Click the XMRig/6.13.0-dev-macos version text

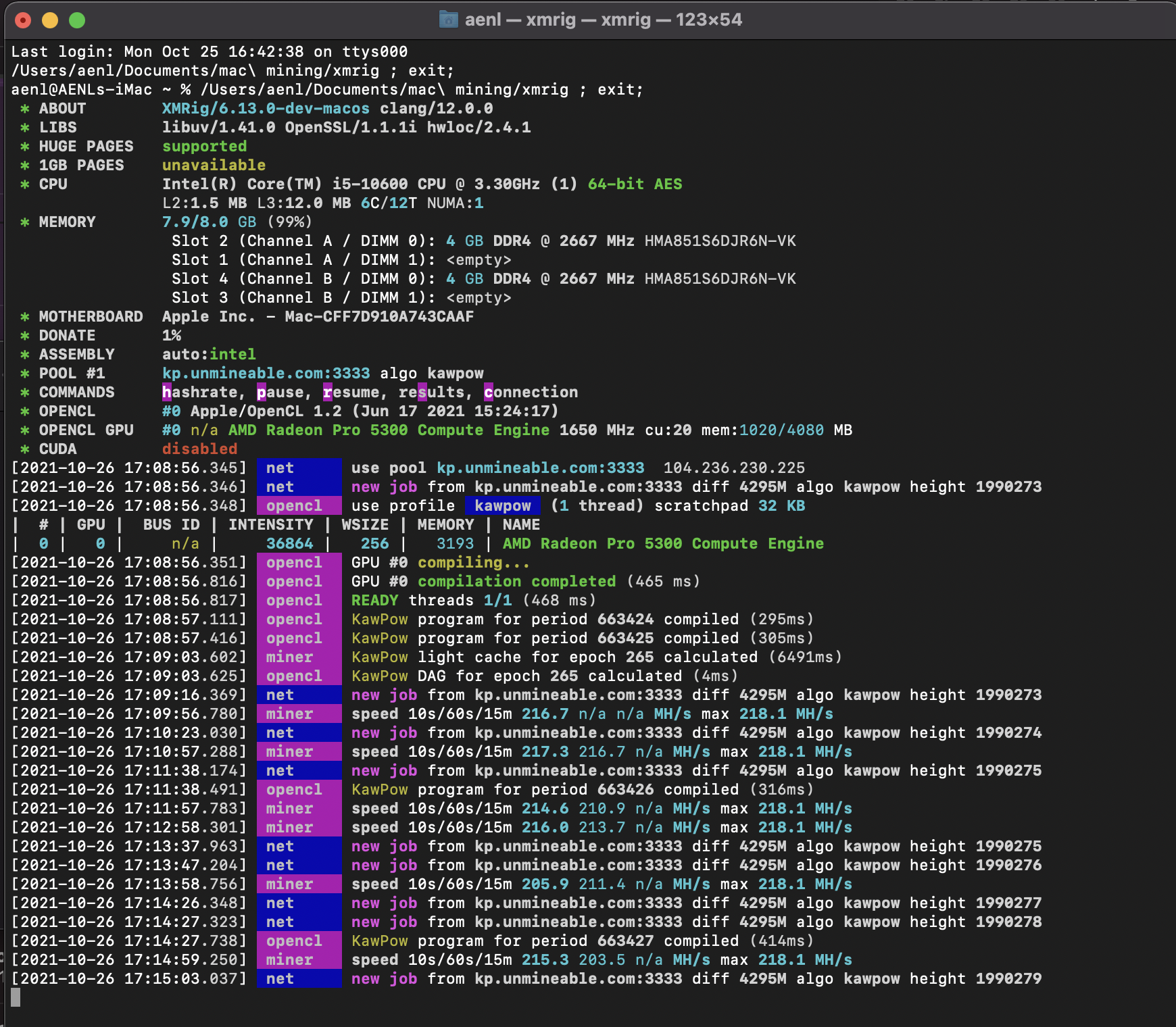266,108
